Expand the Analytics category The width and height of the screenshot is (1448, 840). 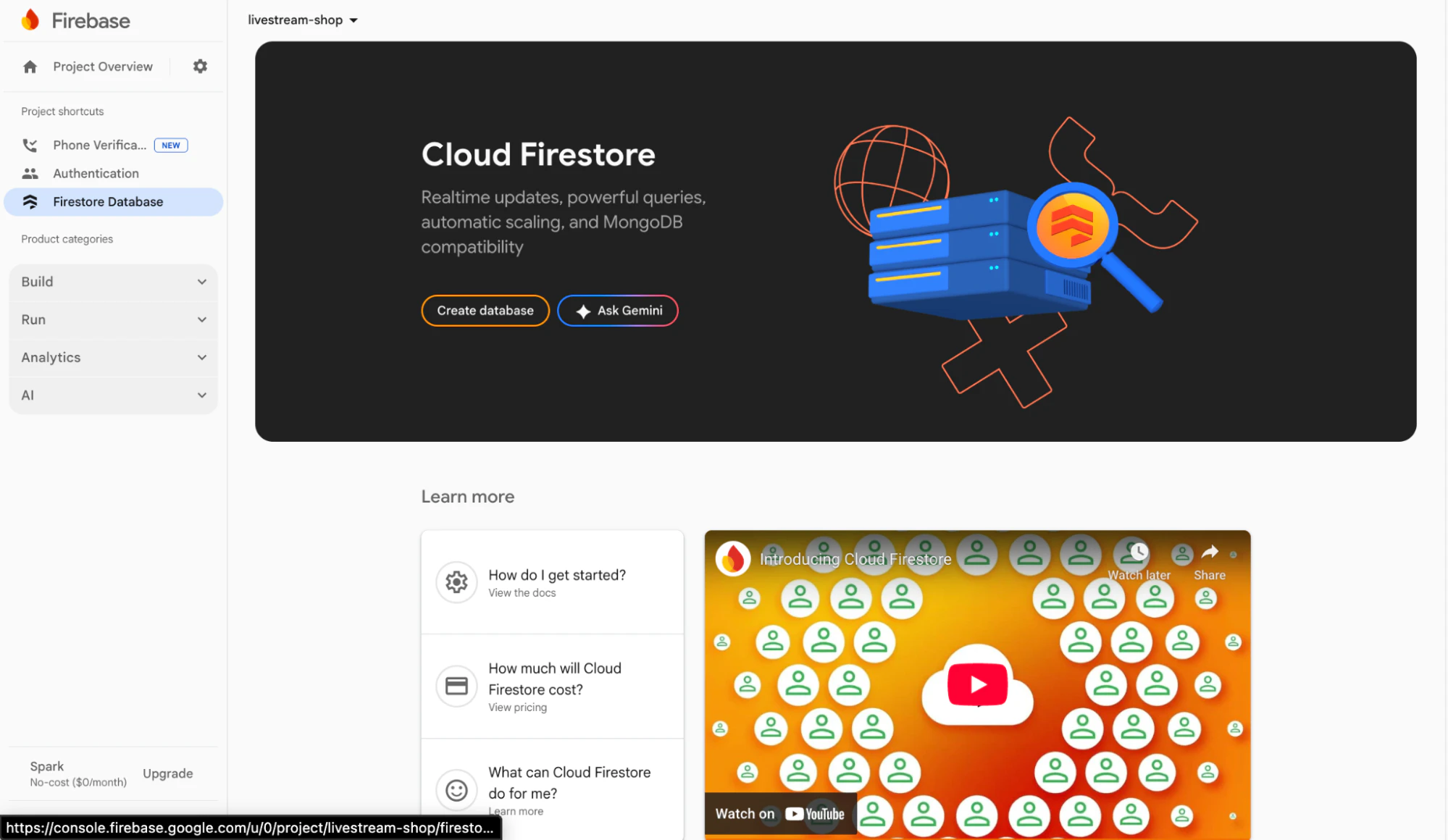113,358
